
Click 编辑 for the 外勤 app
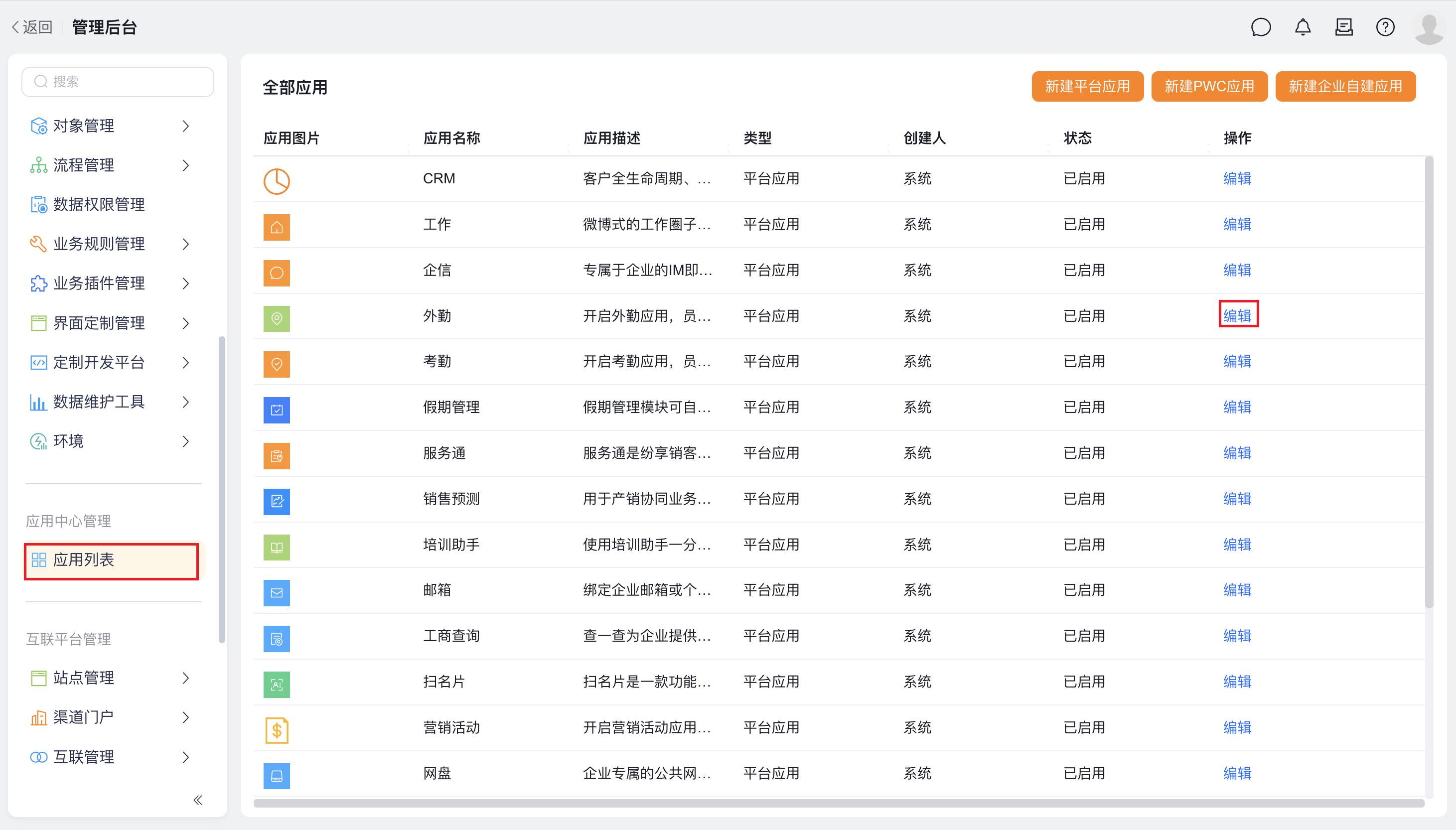point(1237,316)
